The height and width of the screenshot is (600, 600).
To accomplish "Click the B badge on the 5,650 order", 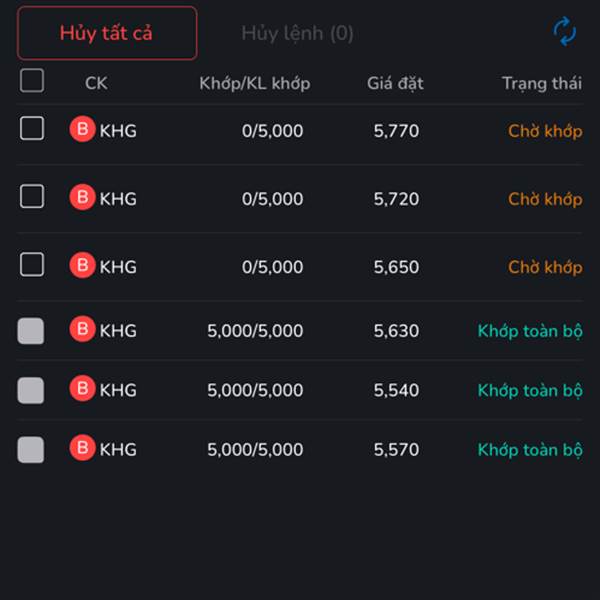I will (x=82, y=266).
